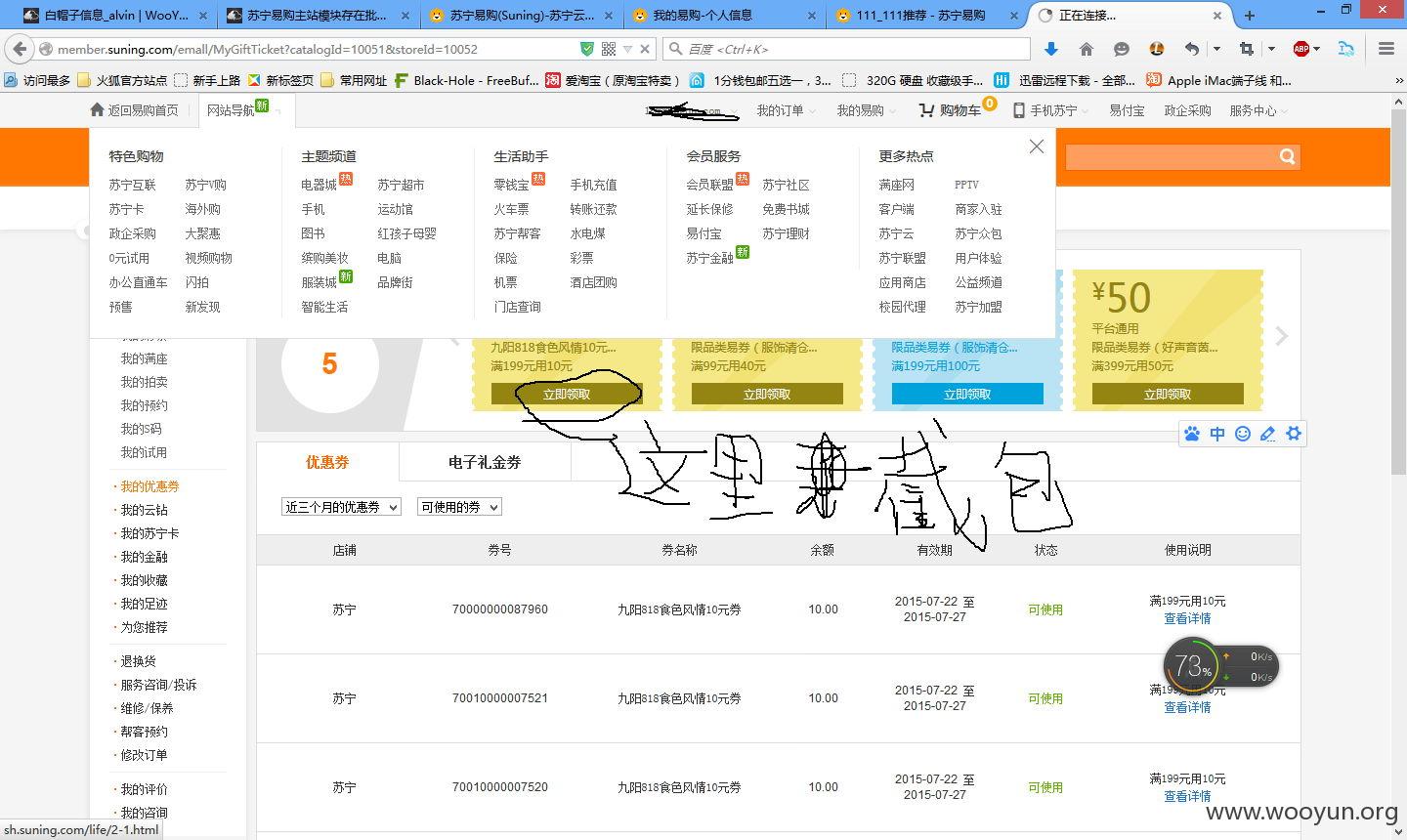The image size is (1407, 840).
Task: Open the 近三个月的优惠券 dropdown
Action: point(341,507)
